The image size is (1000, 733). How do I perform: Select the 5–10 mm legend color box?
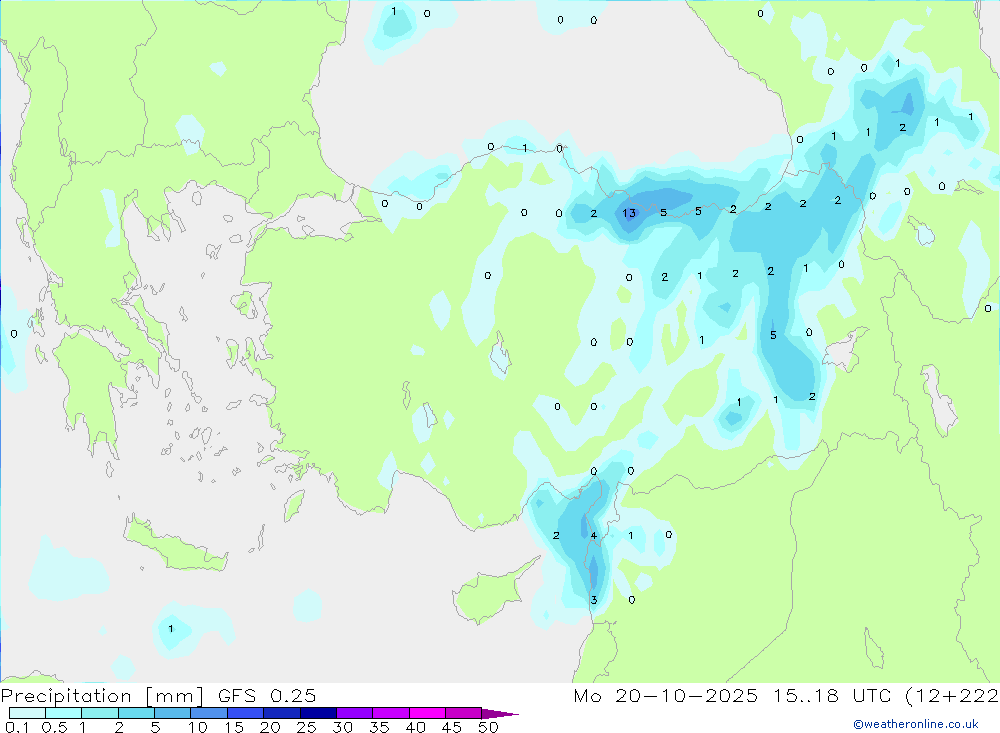pyautogui.click(x=173, y=713)
